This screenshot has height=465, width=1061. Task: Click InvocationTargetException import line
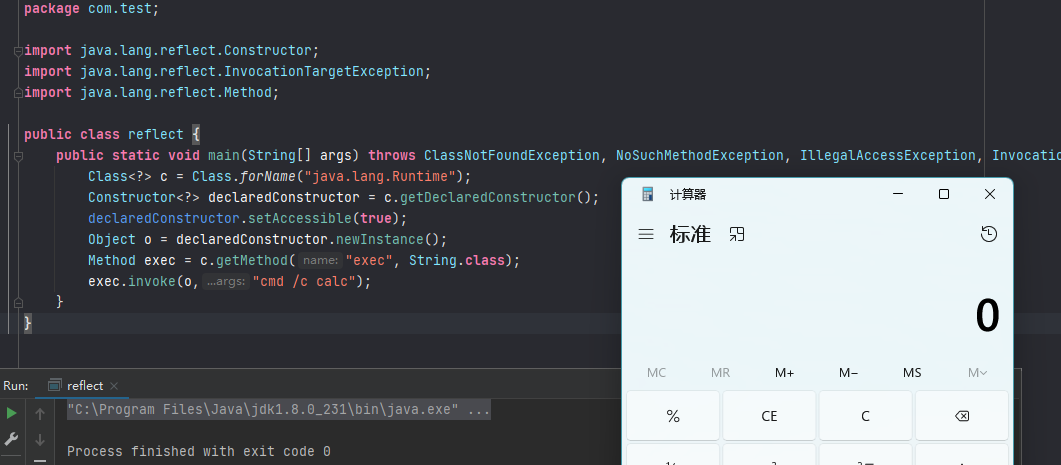(227, 71)
